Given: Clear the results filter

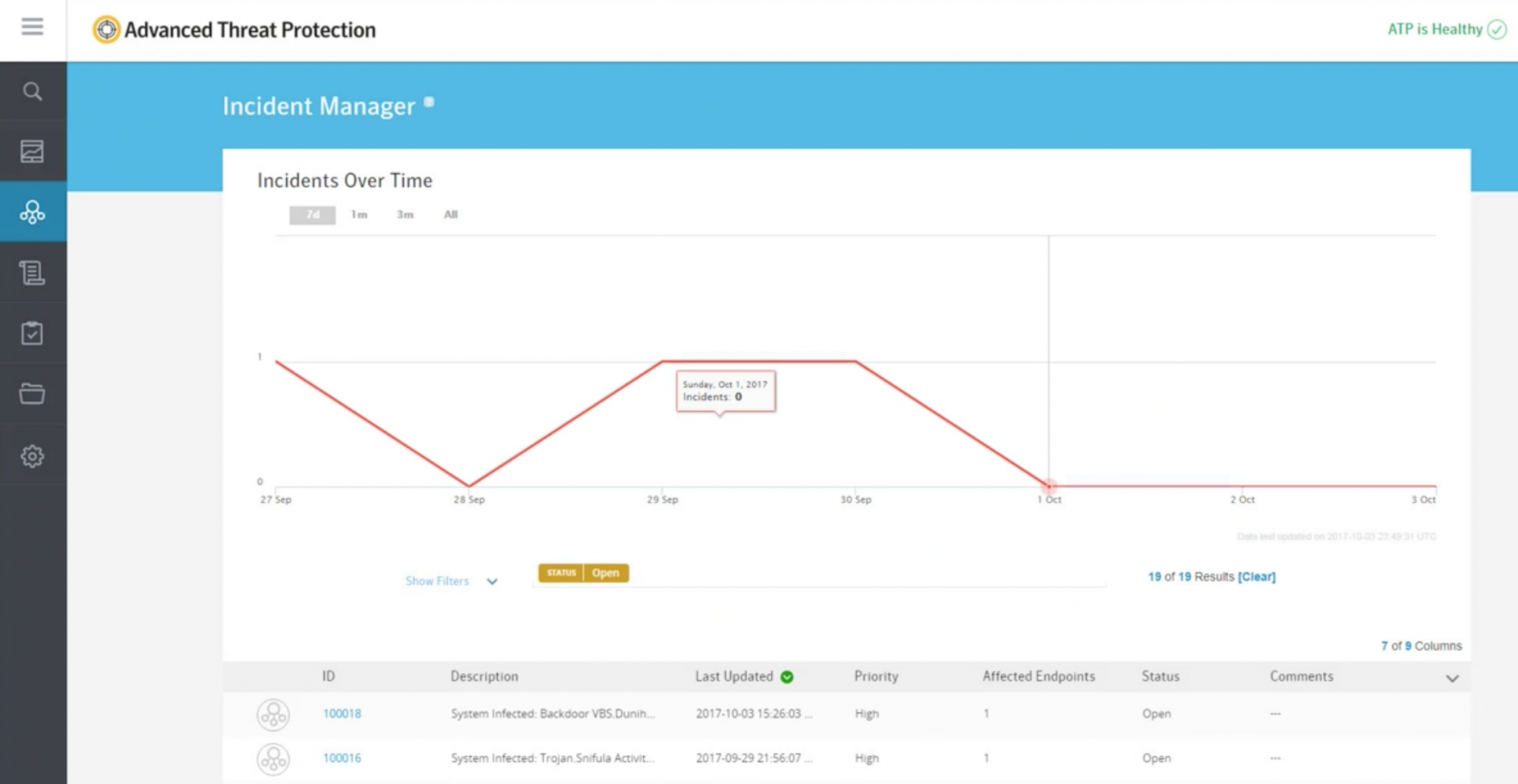Looking at the screenshot, I should (x=1257, y=577).
